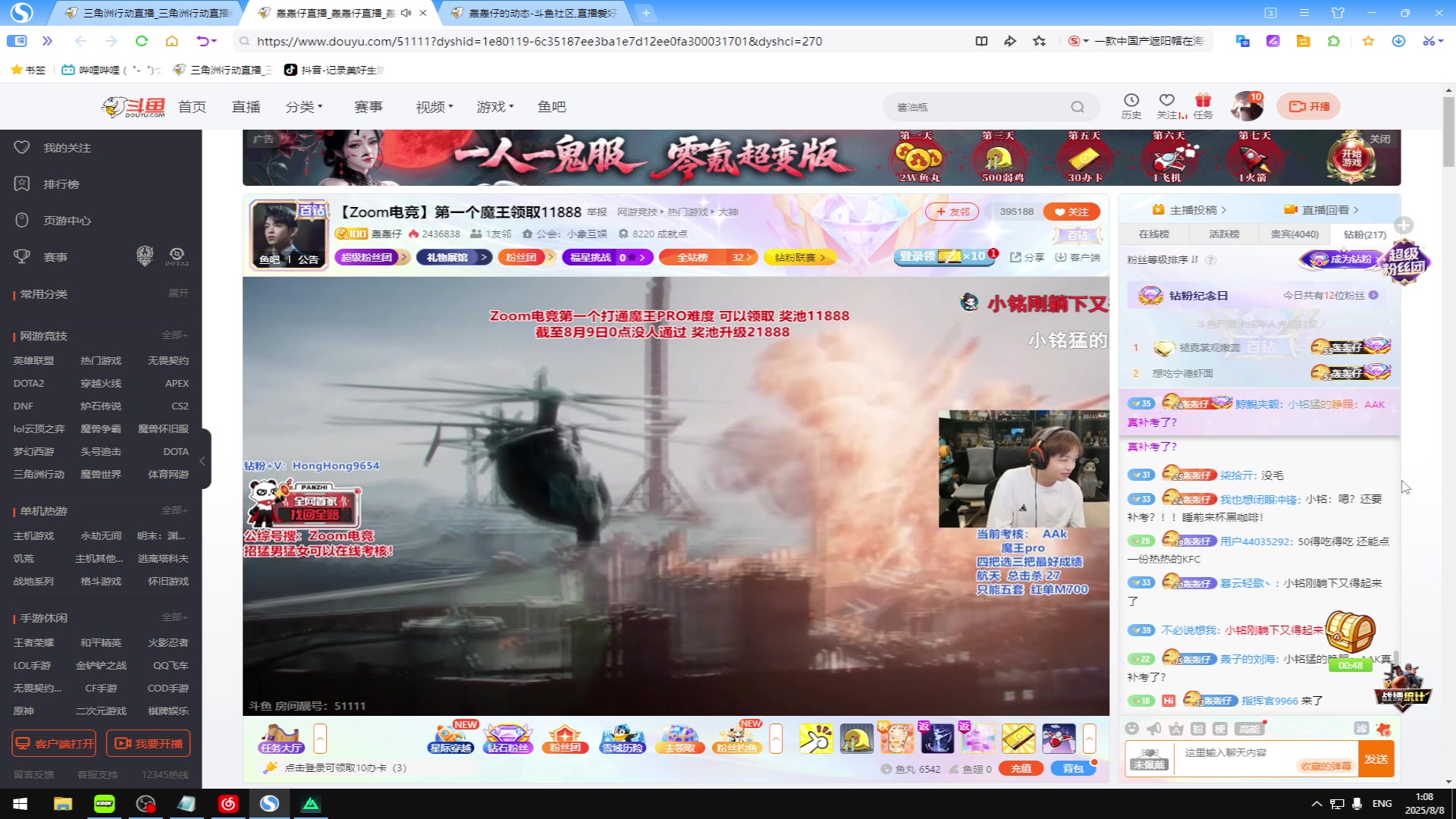
Task: Expand the gift list arrow after airplane
Action: coord(1090,738)
